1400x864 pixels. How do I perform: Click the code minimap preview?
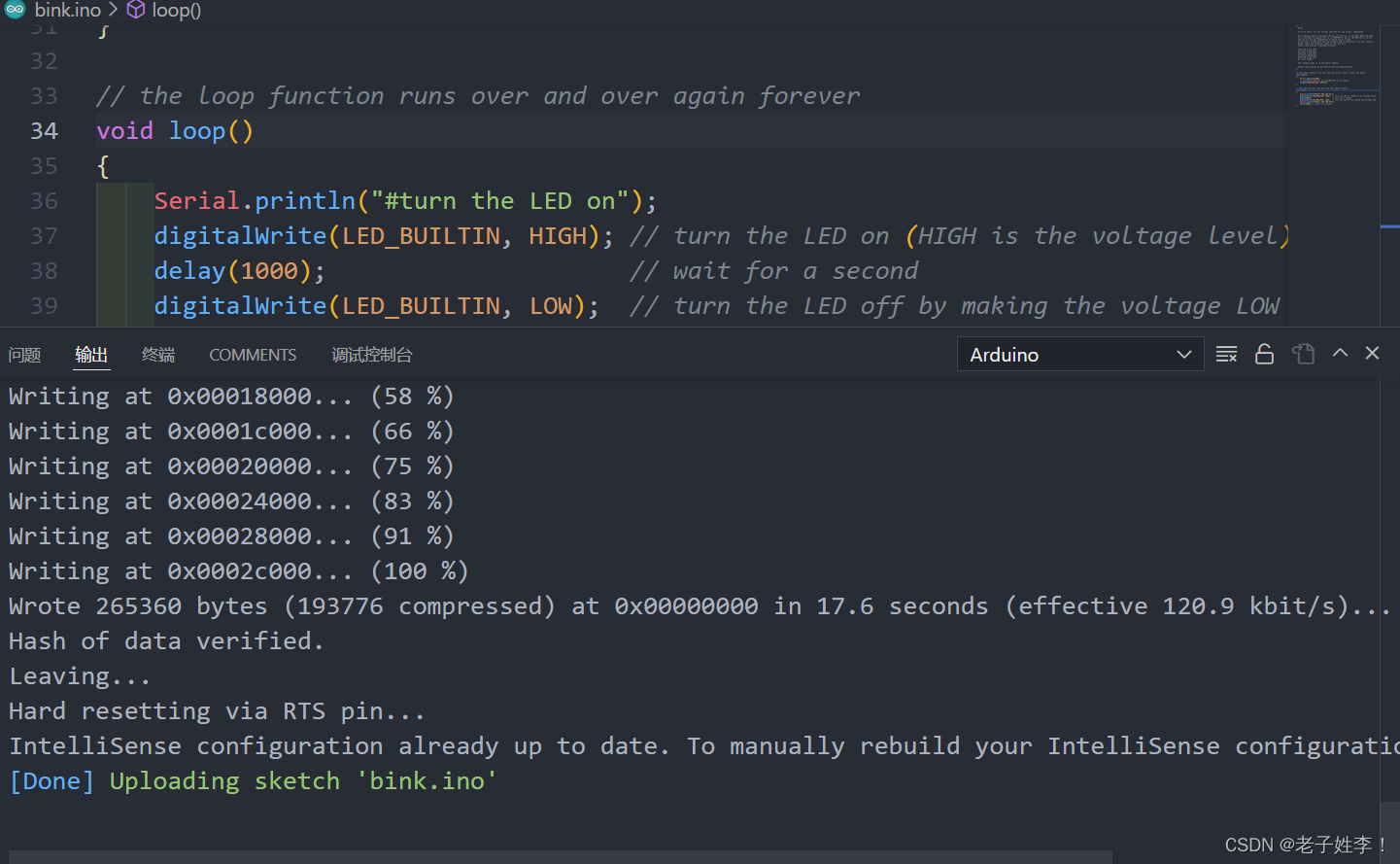pyautogui.click(x=1337, y=68)
